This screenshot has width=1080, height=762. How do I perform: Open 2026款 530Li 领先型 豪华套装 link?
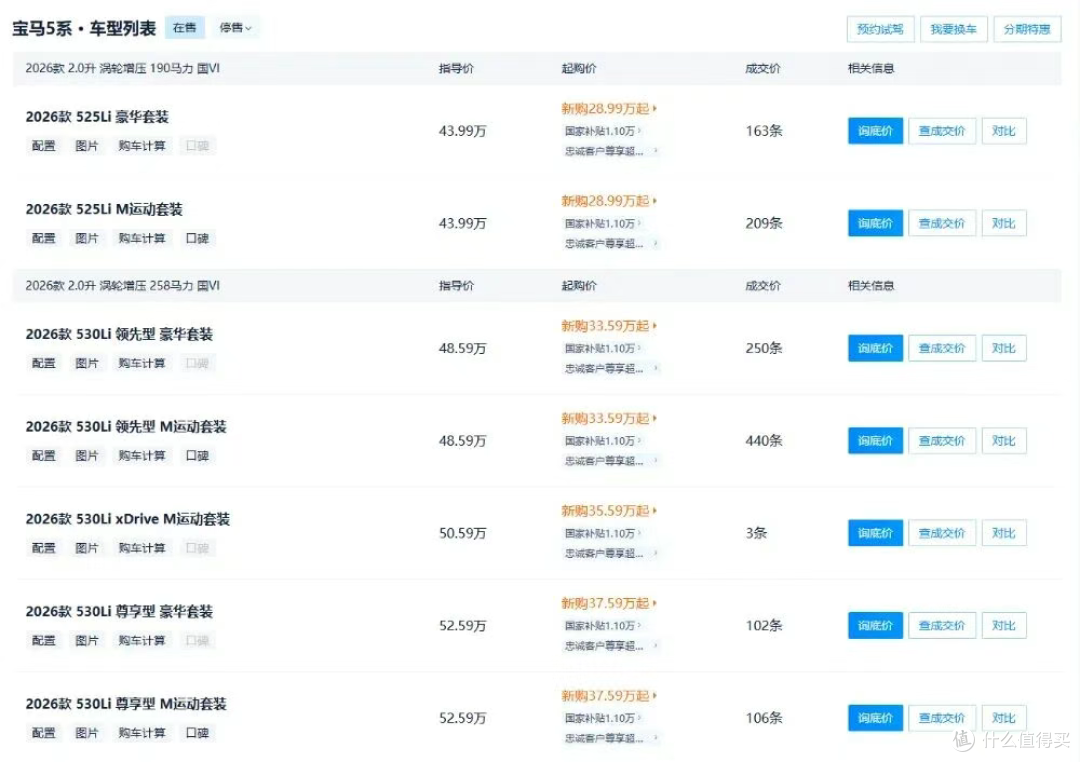[119, 334]
